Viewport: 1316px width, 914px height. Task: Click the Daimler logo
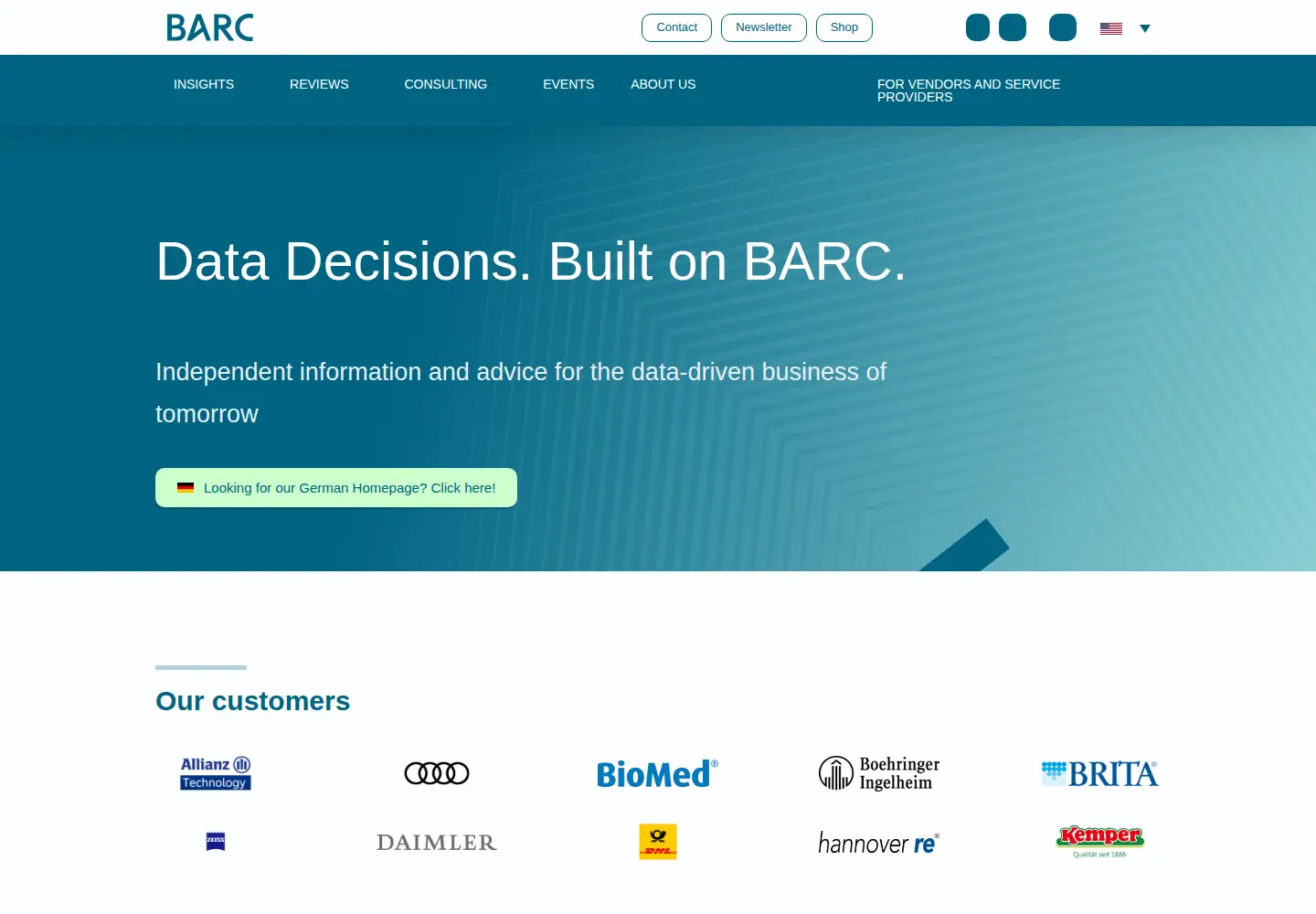click(437, 842)
